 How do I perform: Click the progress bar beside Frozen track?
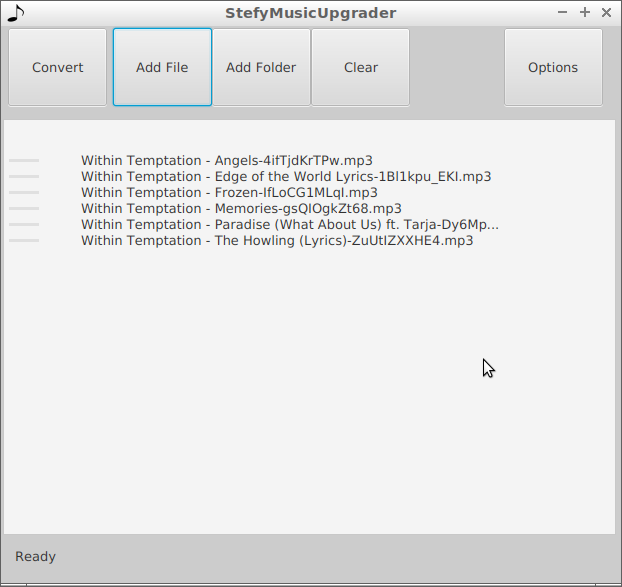tap(24, 193)
